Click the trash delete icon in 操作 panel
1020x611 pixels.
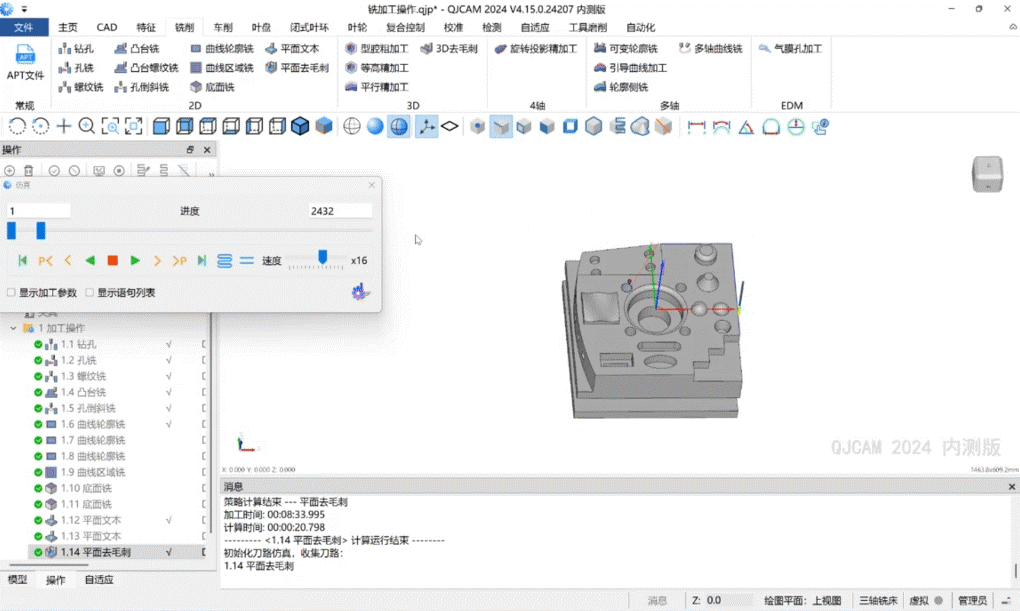point(29,171)
